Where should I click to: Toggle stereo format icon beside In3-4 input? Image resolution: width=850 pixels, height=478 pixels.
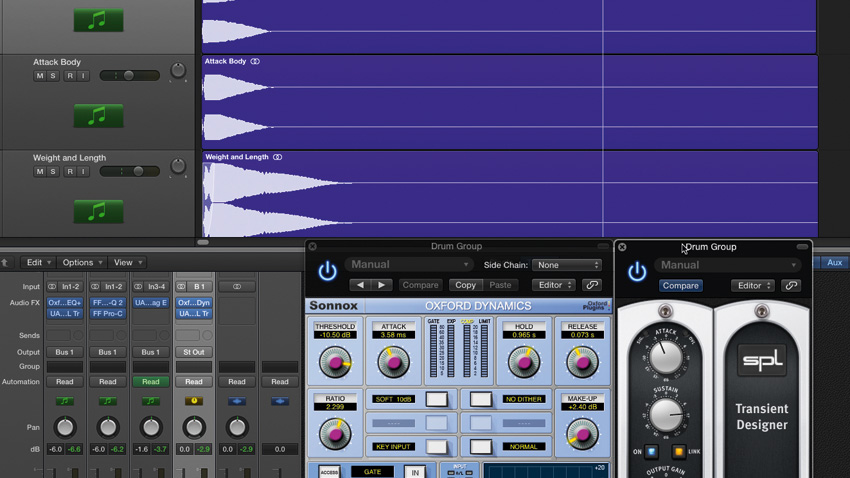click(x=138, y=286)
